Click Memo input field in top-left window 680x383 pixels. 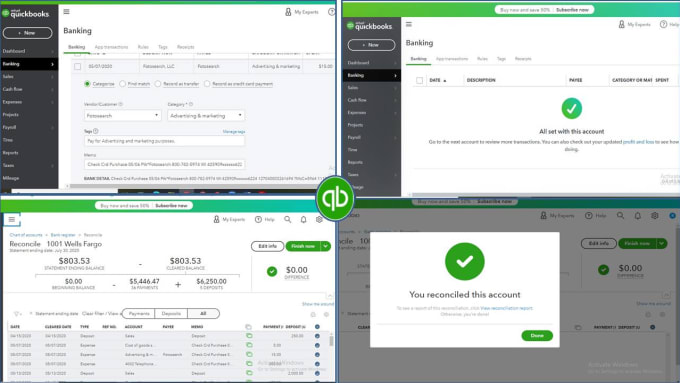click(x=164, y=164)
